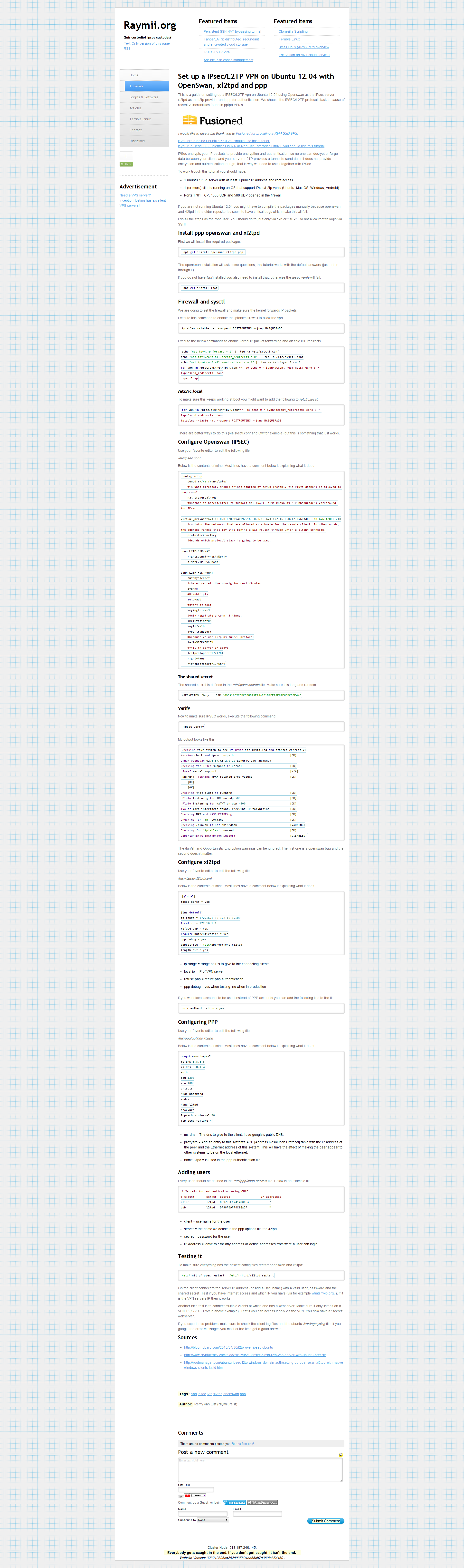Log in with WordPress.com

pyautogui.click(x=262, y=1502)
